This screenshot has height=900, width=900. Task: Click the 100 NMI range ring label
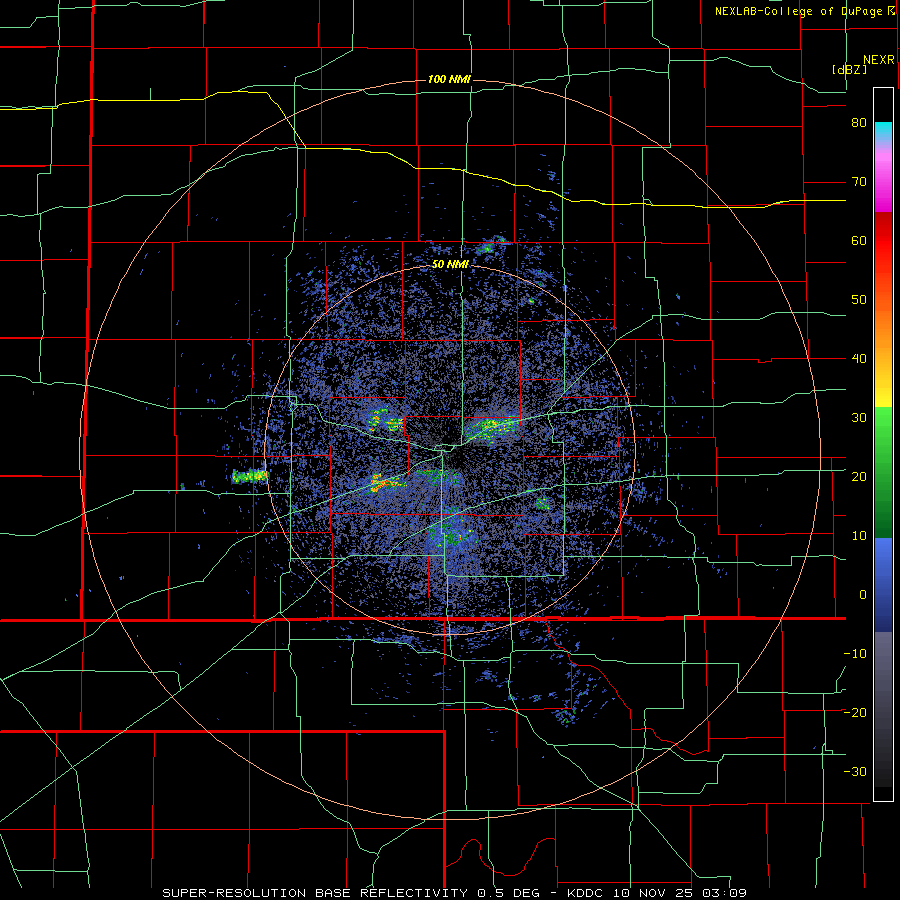coord(449,79)
